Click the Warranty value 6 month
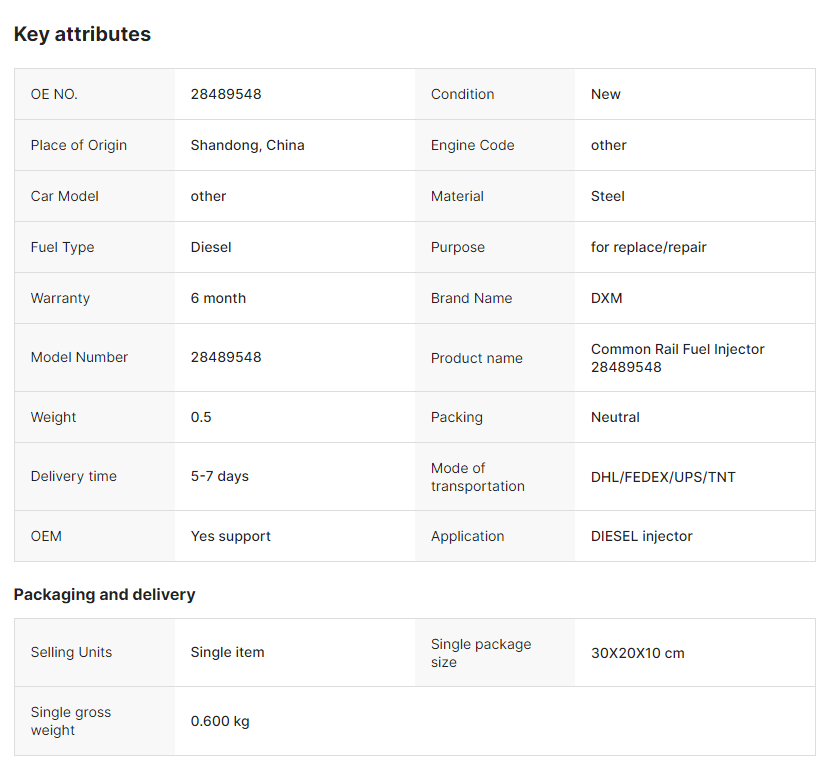The height and width of the screenshot is (773, 825). [218, 298]
